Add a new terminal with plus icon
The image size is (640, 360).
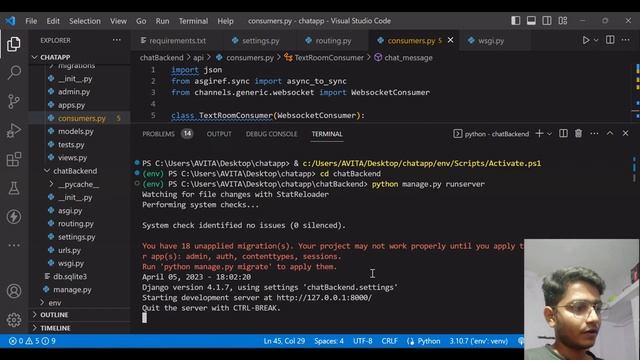point(539,133)
